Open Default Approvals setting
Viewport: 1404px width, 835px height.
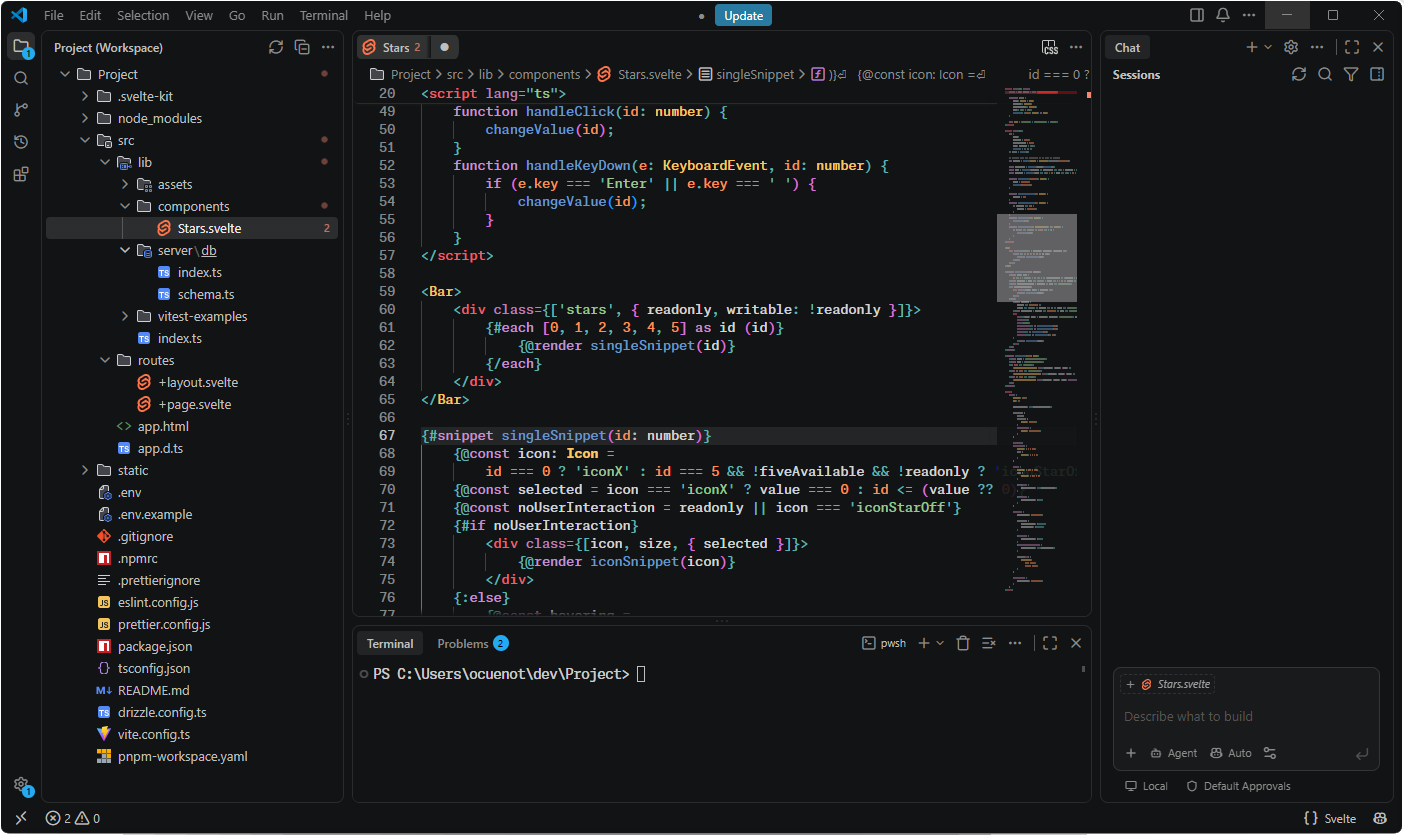point(1238,786)
